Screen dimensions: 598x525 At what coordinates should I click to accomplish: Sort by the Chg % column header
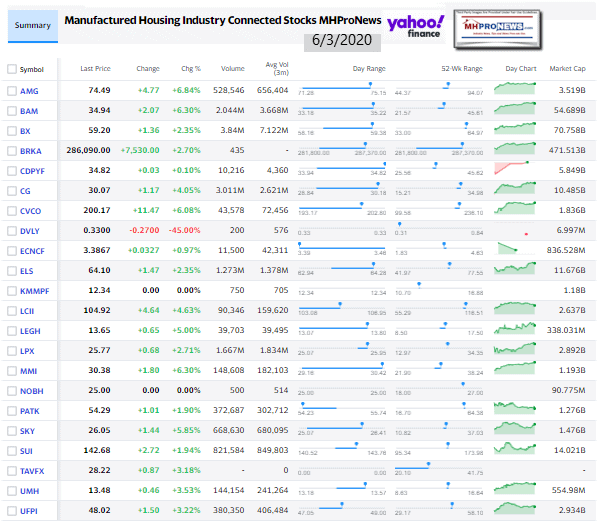click(x=191, y=69)
